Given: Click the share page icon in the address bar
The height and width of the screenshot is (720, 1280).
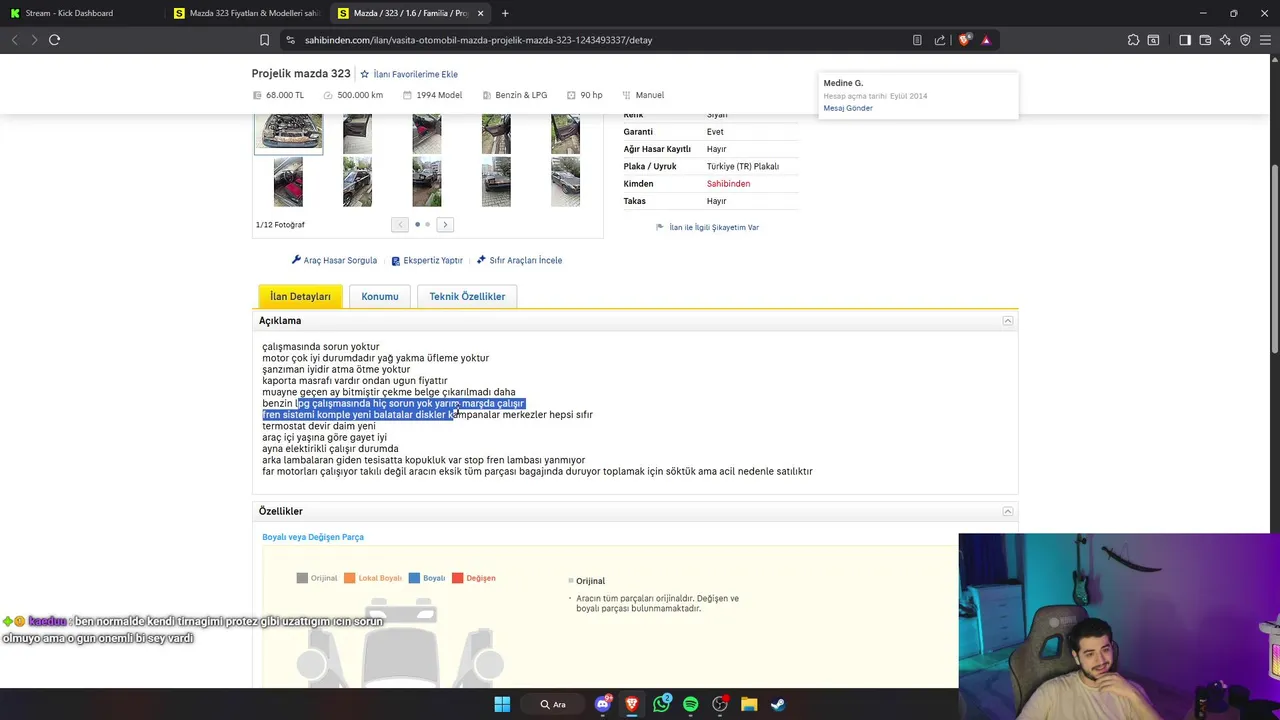Looking at the screenshot, I should coord(940,40).
